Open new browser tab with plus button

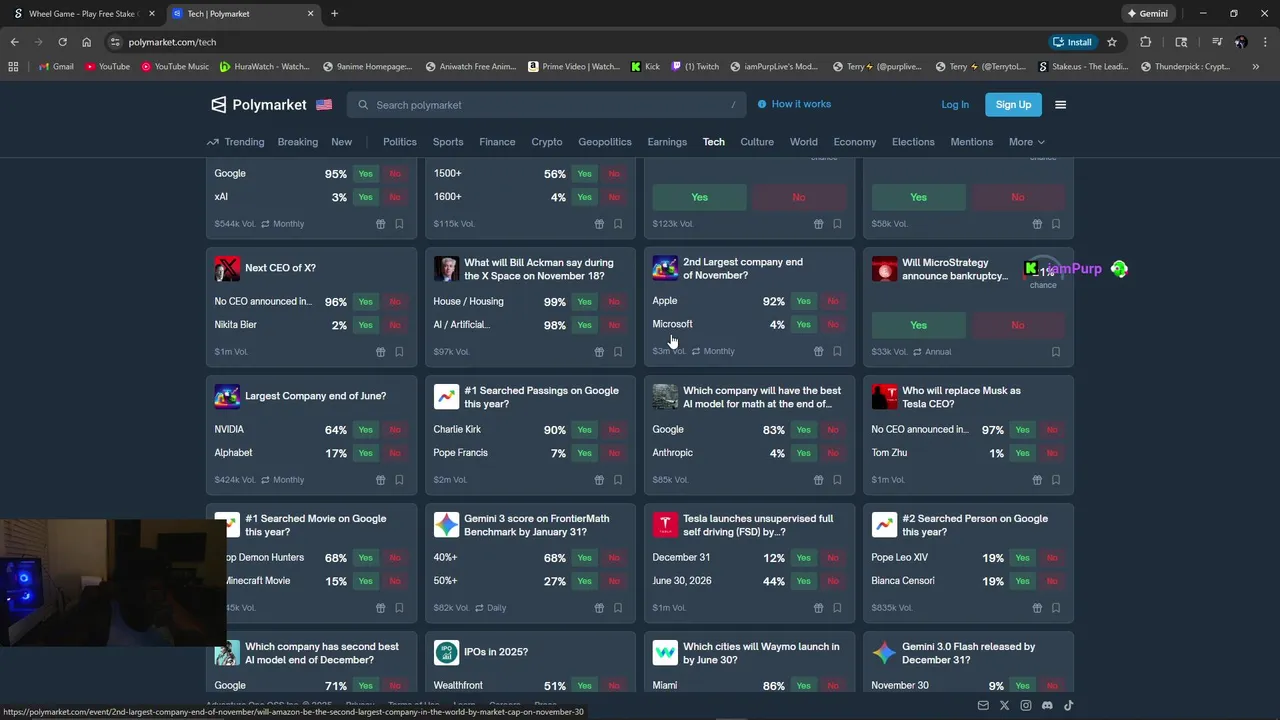[x=334, y=14]
